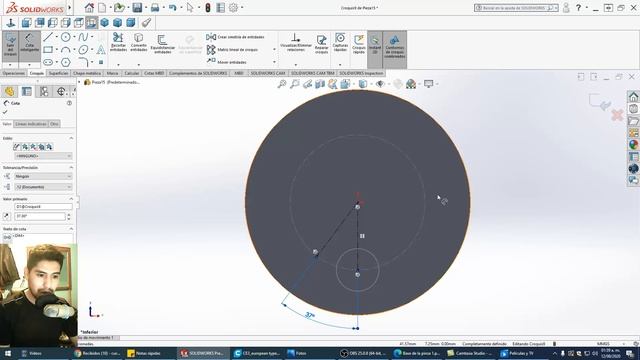Select the Spline sketch tool
Screen dimensions: 640x360
(83, 37)
